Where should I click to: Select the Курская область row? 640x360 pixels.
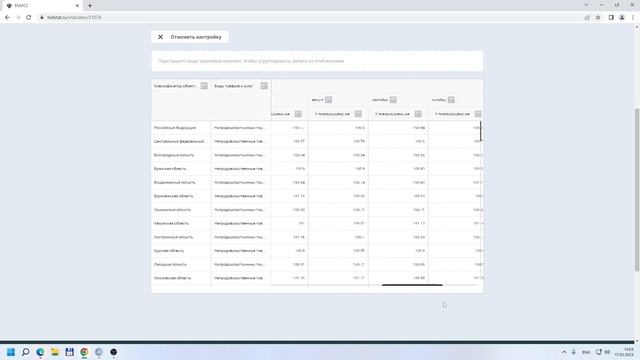316,251
